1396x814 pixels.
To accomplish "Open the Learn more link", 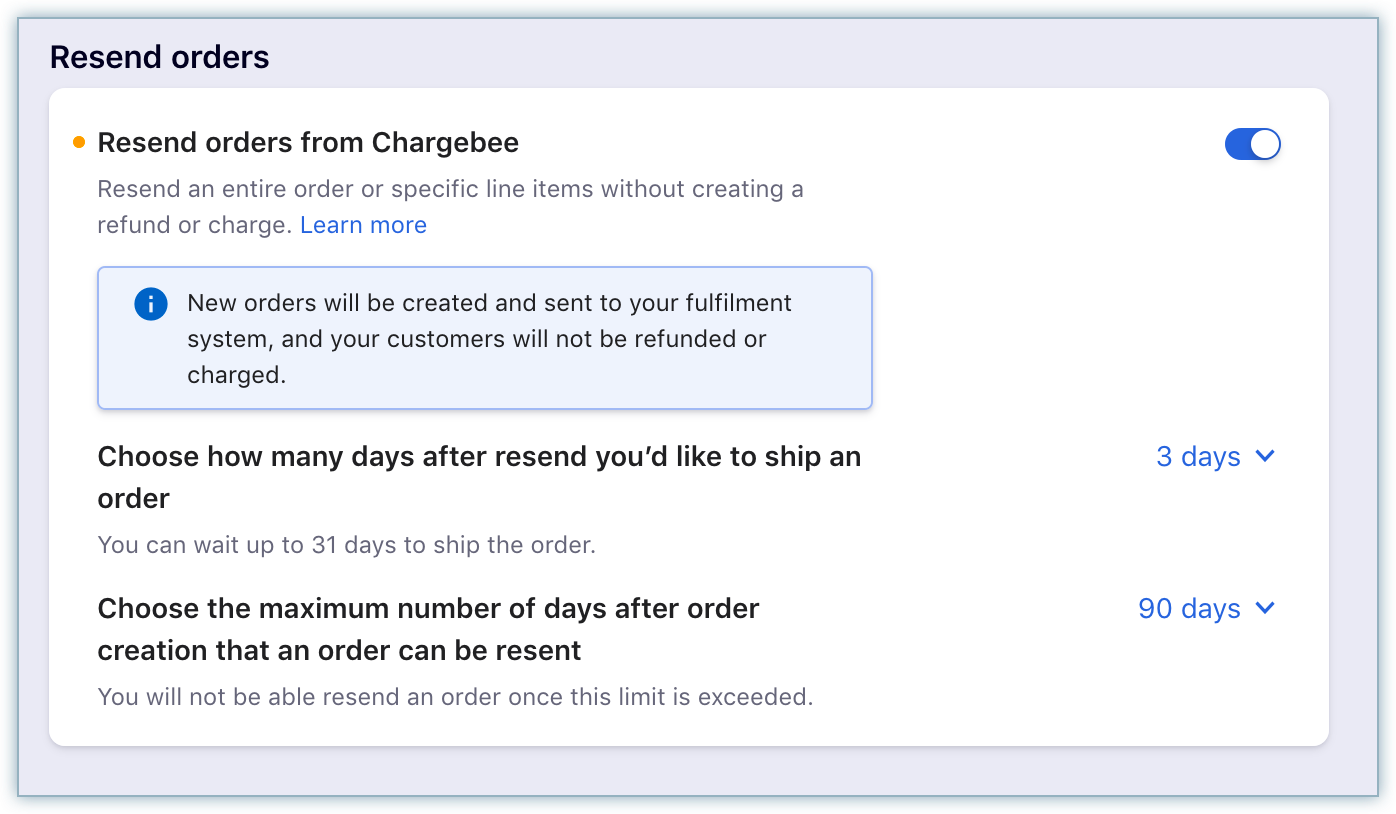I will click(x=363, y=225).
